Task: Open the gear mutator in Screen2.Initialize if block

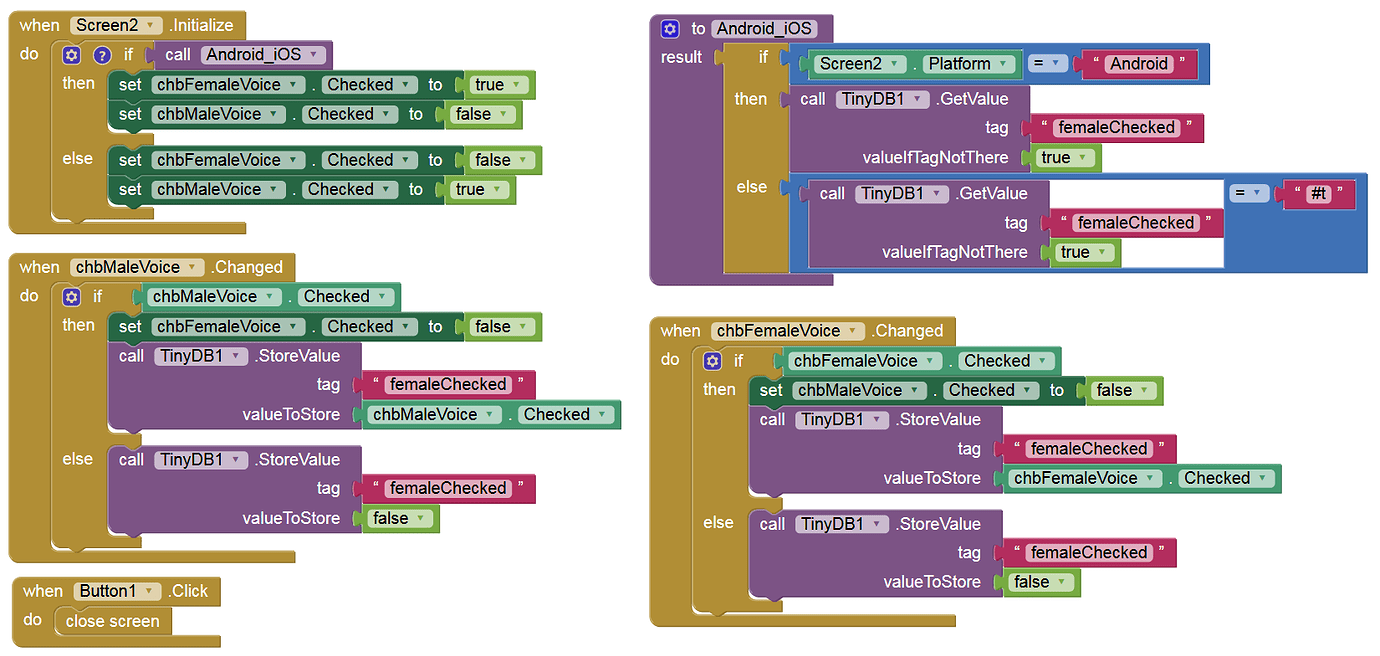Action: (71, 55)
